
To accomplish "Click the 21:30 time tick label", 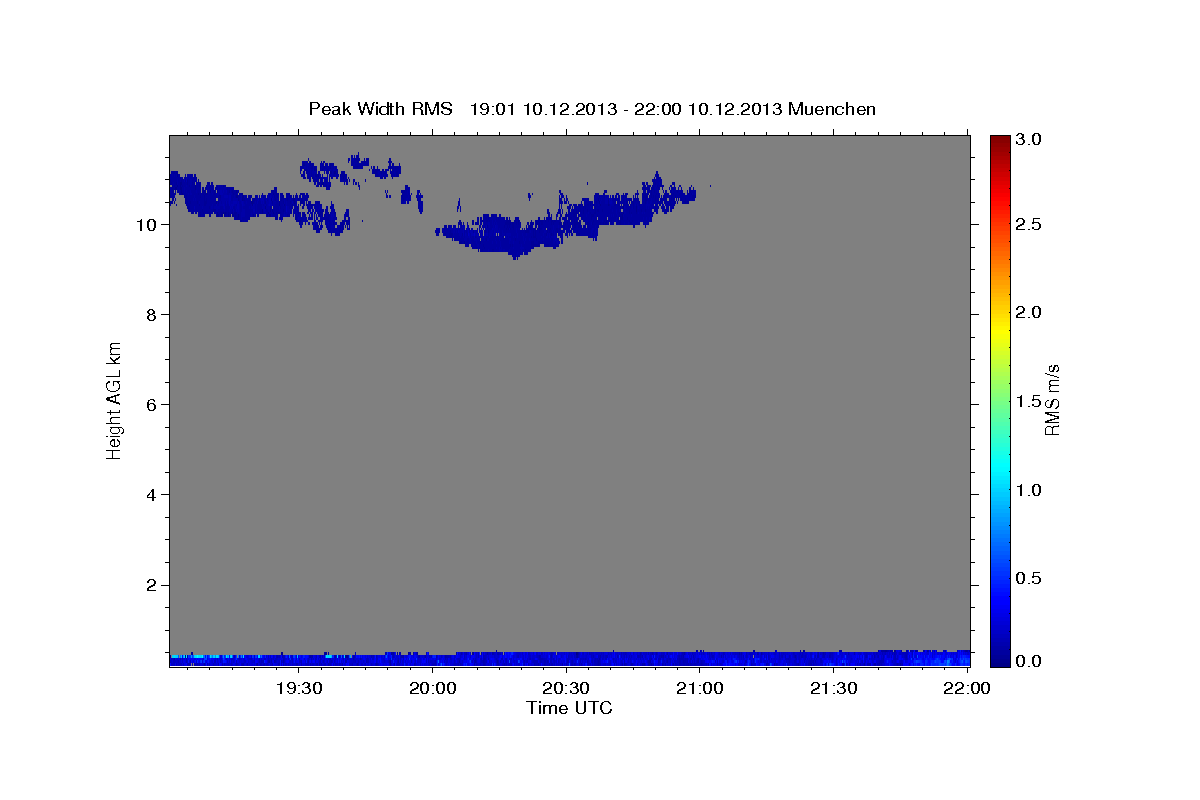I will 833,688.
